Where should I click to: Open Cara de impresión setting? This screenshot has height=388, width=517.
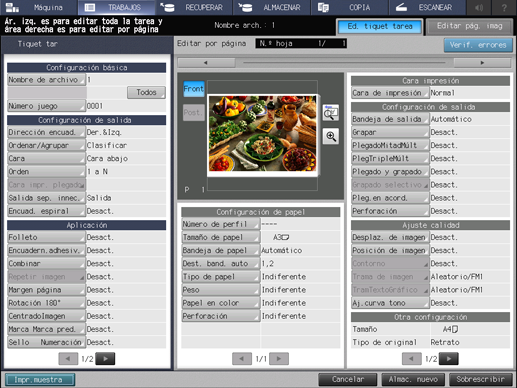390,93
